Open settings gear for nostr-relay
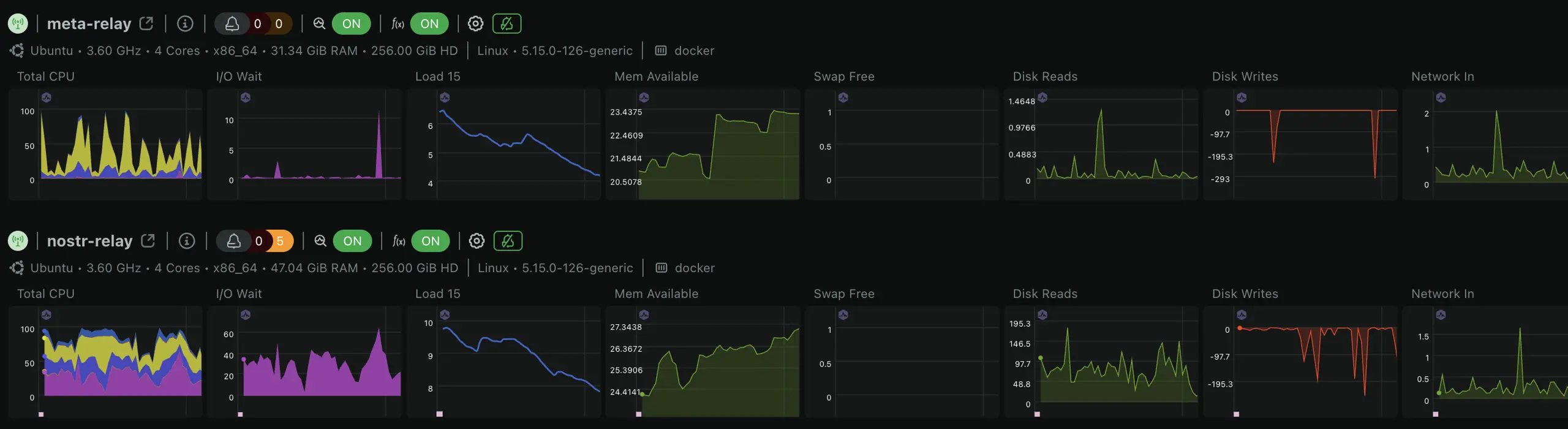This screenshot has width=1568, height=429. 477,241
